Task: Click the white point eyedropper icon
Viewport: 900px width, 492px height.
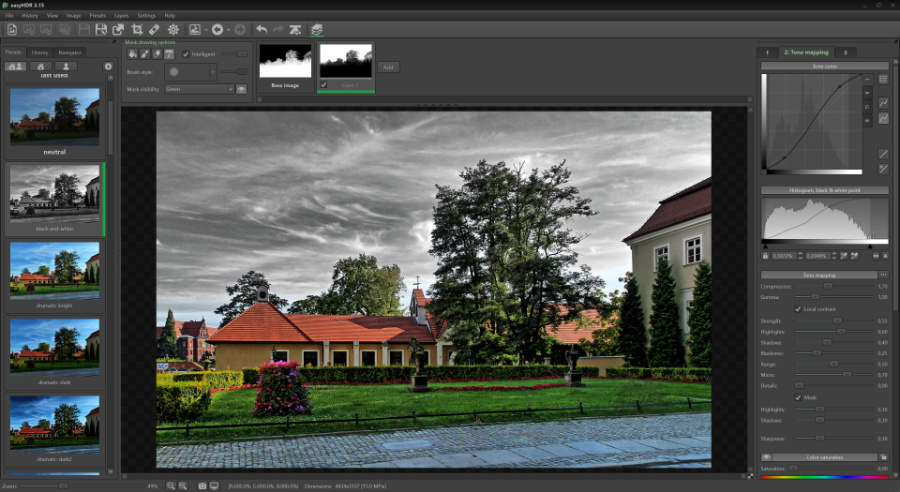Action: click(854, 255)
